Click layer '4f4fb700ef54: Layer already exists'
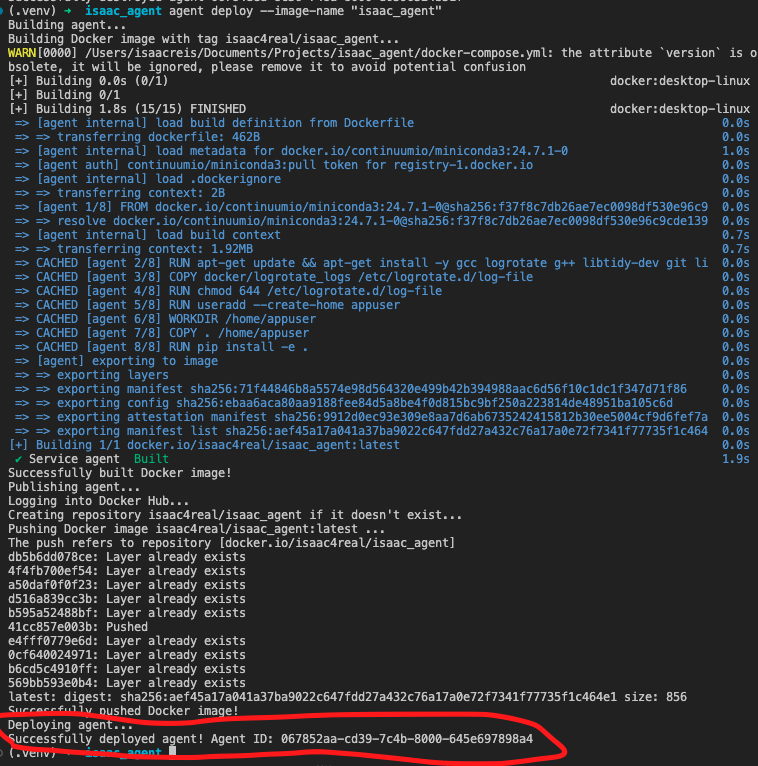 pos(126,571)
